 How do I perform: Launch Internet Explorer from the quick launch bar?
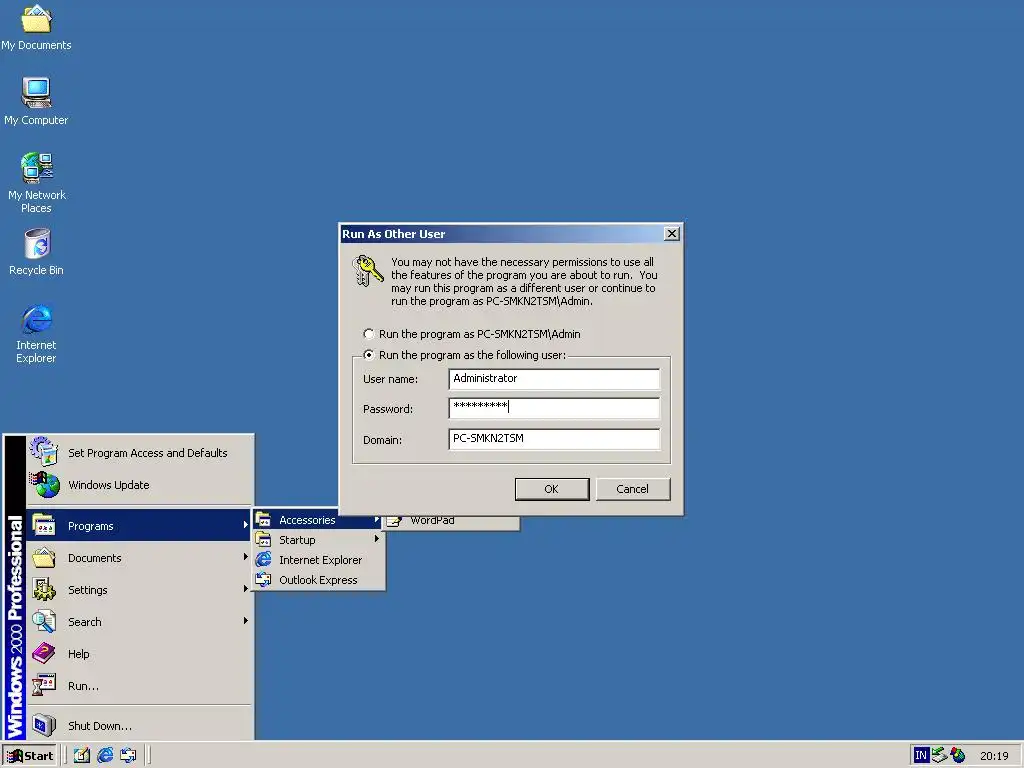104,756
